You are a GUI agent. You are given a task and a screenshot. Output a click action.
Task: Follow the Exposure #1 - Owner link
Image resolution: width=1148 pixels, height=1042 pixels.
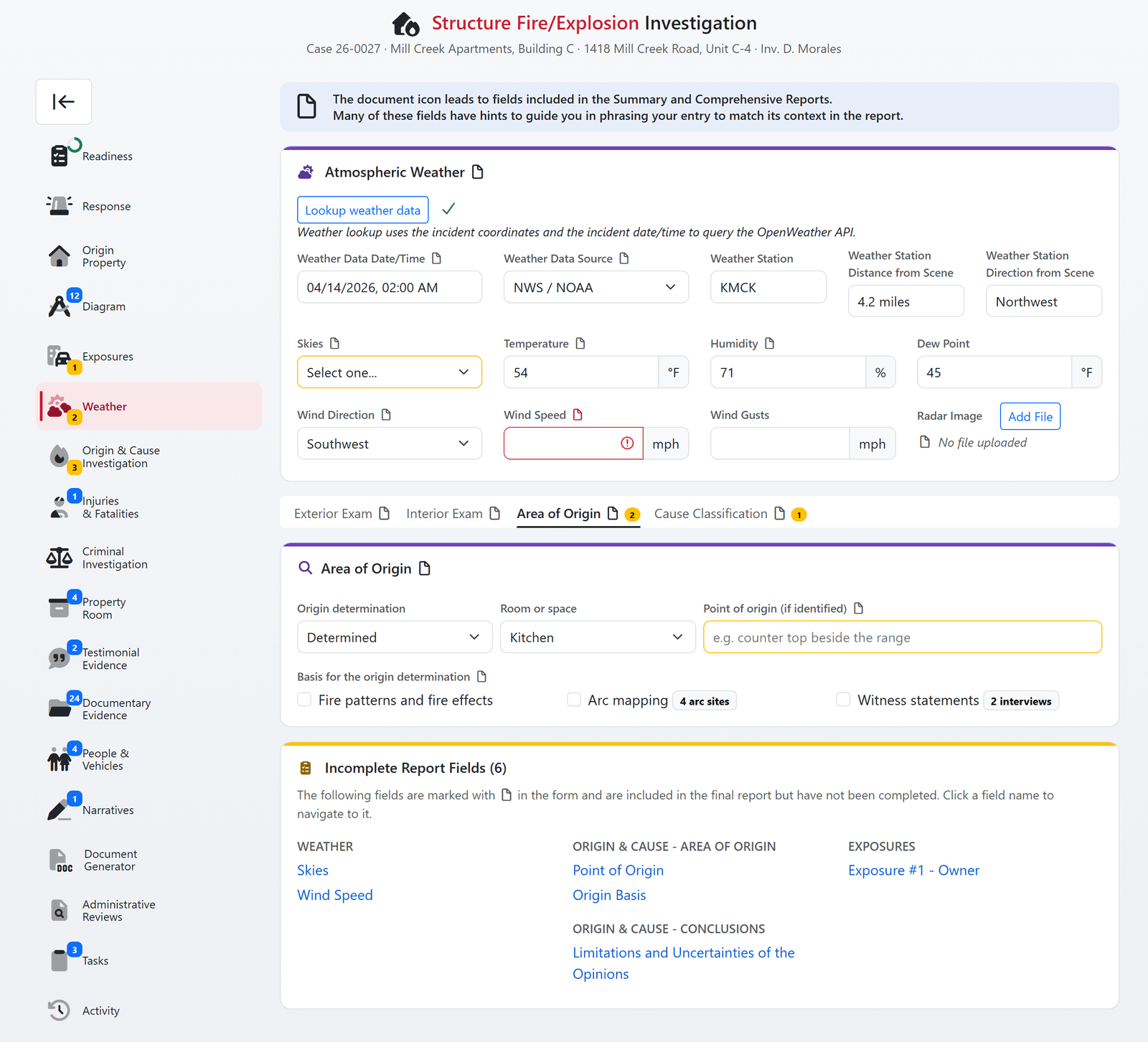pyautogui.click(x=913, y=870)
